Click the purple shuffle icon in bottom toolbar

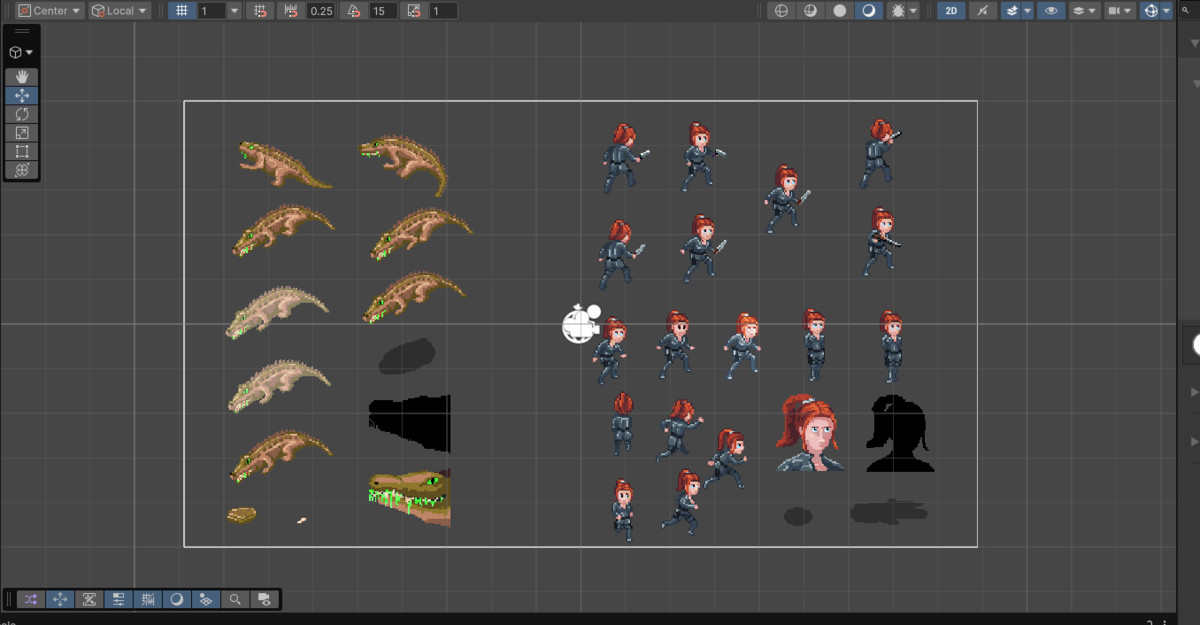pos(31,599)
